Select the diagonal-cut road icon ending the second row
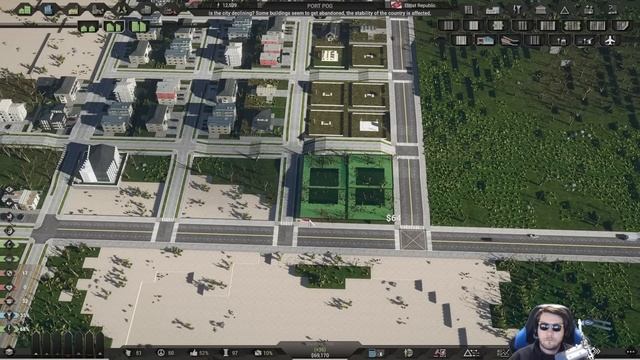 pos(622,25)
